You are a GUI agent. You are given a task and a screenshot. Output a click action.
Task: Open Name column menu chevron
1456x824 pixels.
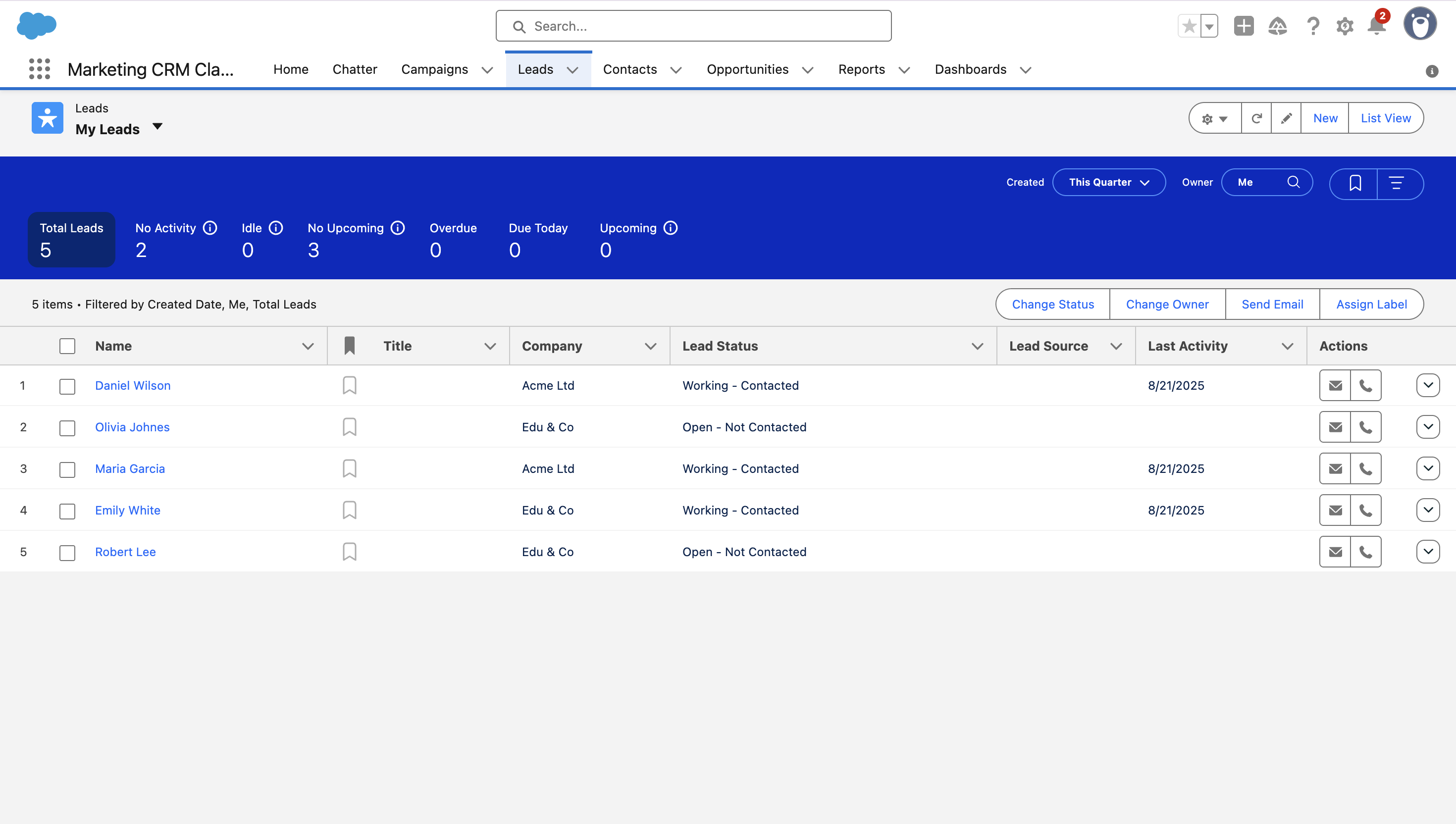[308, 346]
